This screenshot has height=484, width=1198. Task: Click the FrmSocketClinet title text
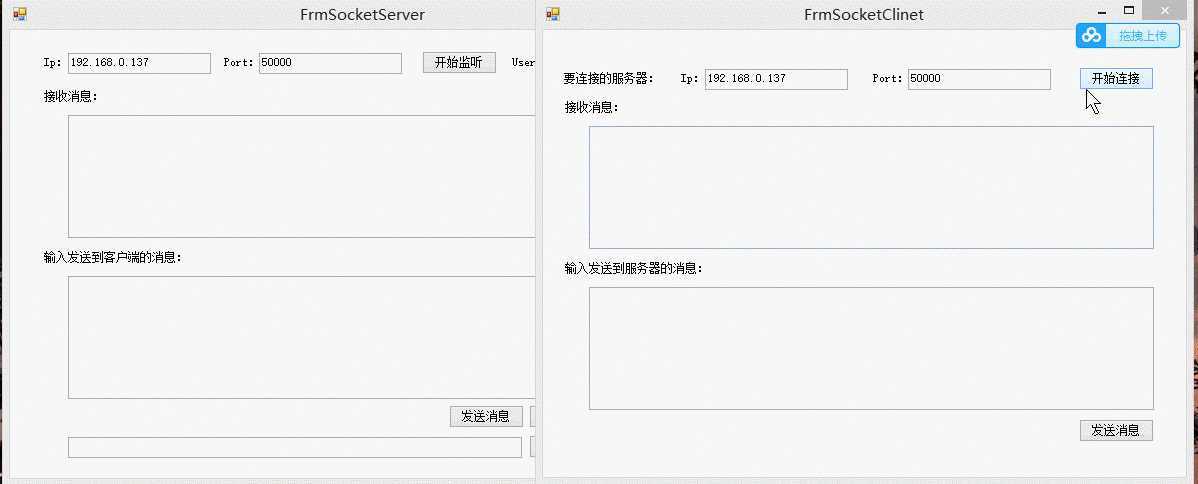pyautogui.click(x=864, y=15)
